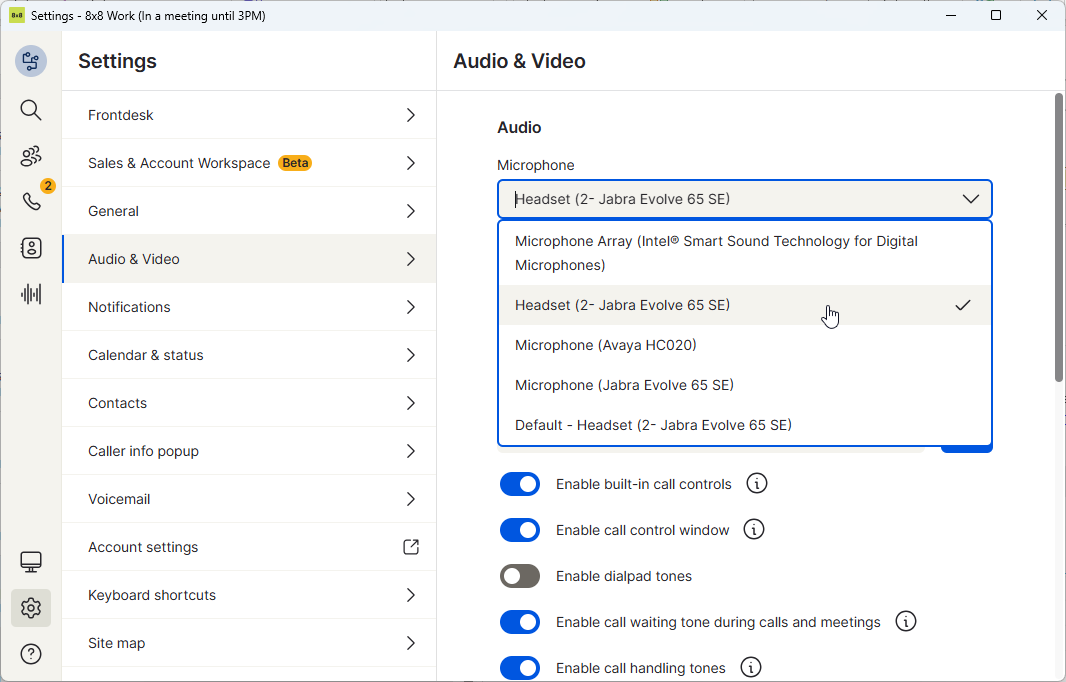
Task: Show info for call waiting tone
Action: [x=906, y=621]
